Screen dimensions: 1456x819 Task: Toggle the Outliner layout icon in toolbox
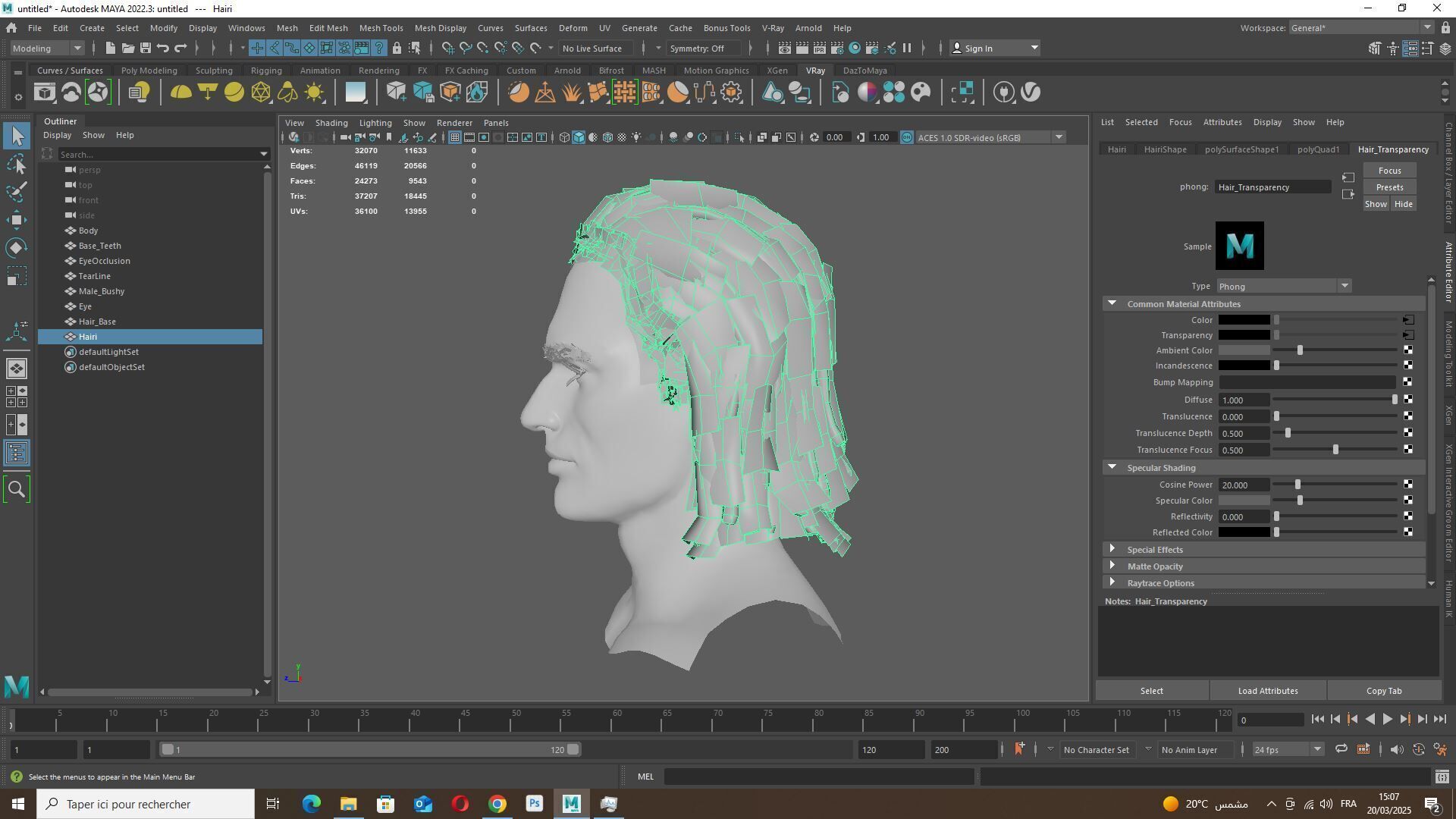coord(17,453)
